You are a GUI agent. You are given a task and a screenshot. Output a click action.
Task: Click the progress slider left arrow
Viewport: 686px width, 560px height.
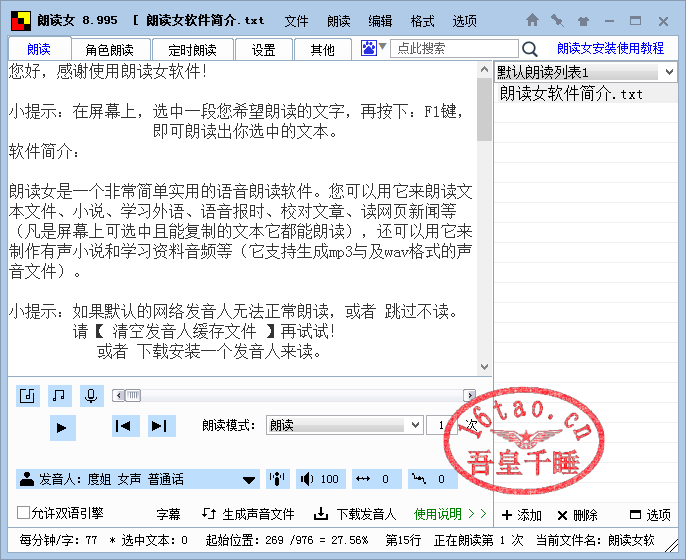pyautogui.click(x=119, y=396)
